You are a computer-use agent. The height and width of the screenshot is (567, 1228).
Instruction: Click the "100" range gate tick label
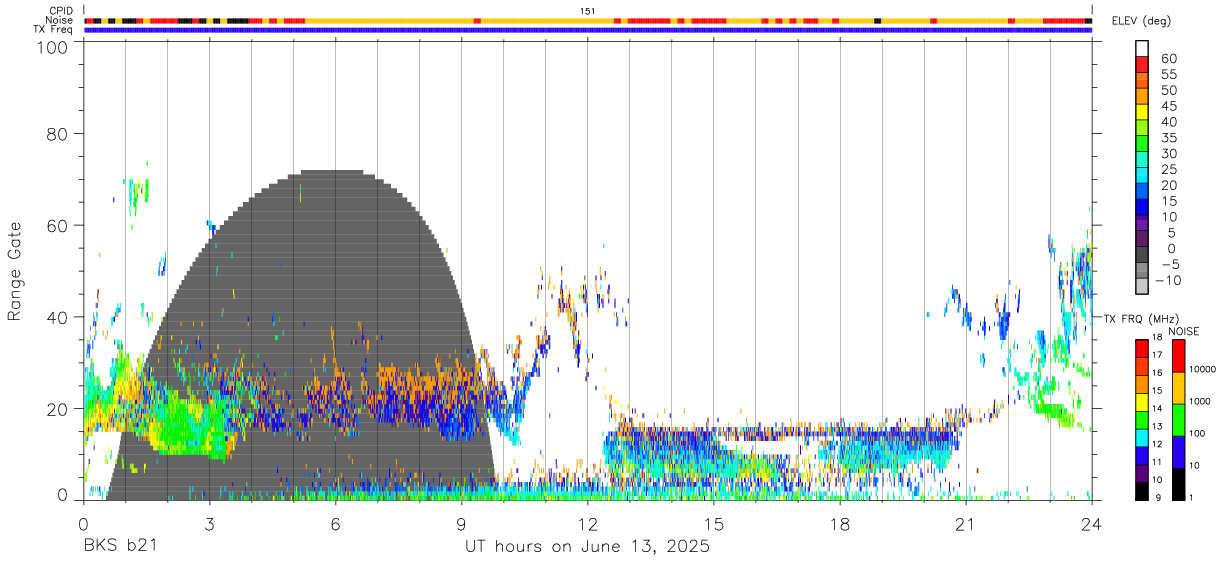tap(52, 46)
